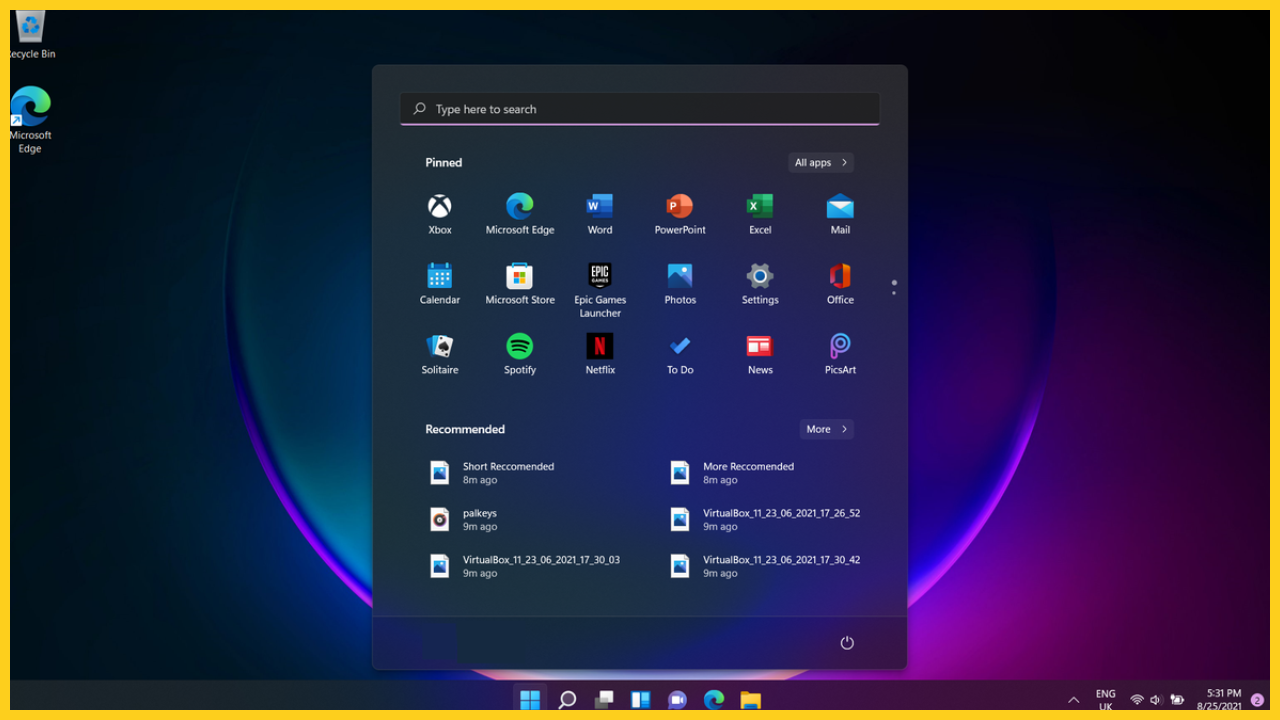Open the To Do app

[680, 355]
